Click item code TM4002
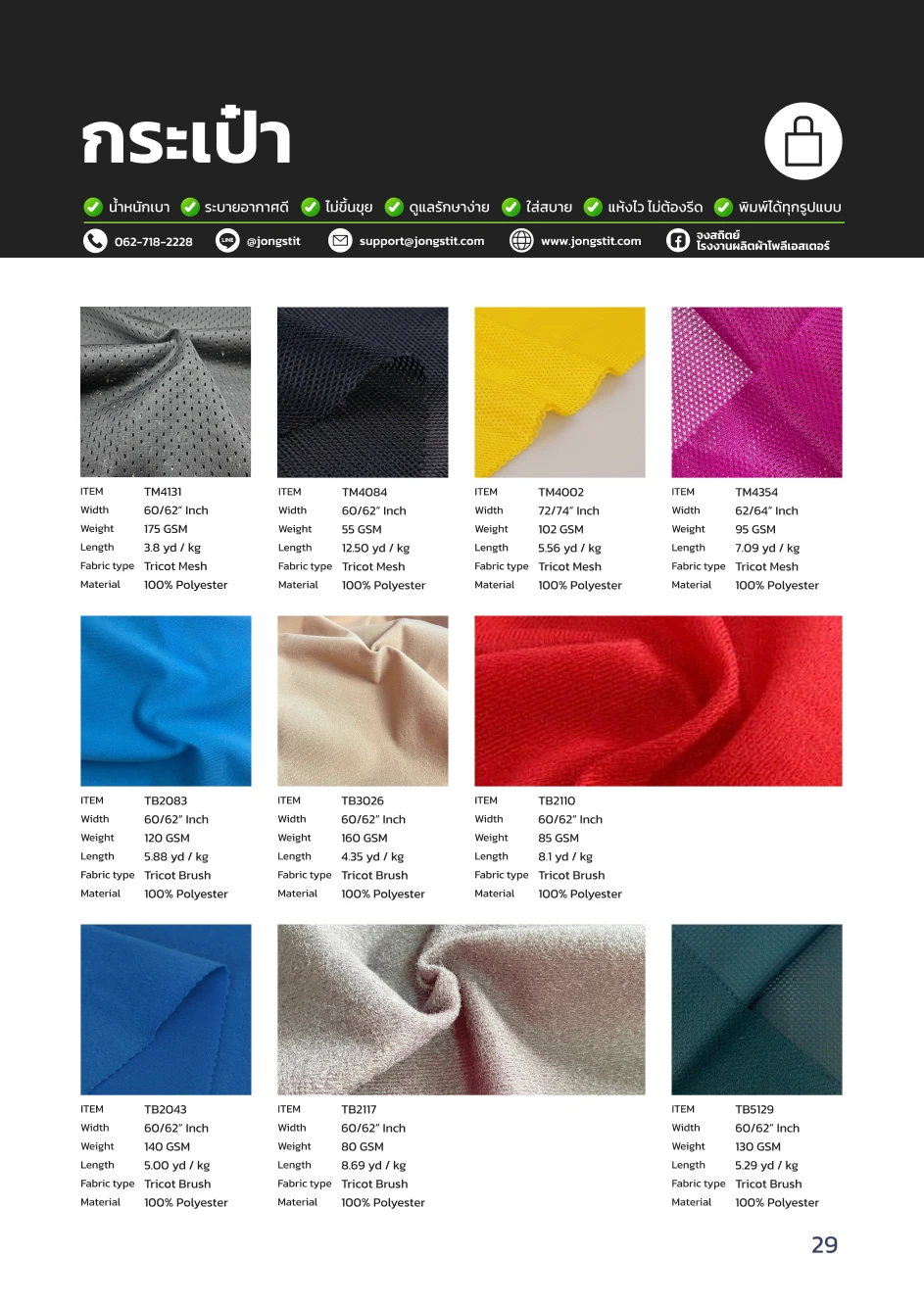The height and width of the screenshot is (1306, 924). (x=560, y=492)
